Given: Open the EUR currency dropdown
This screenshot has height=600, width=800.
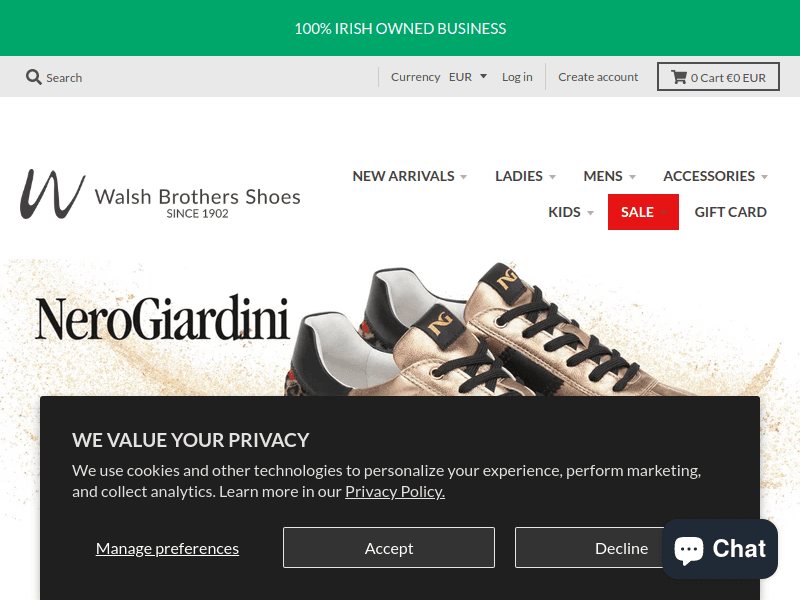Looking at the screenshot, I should click(466, 76).
